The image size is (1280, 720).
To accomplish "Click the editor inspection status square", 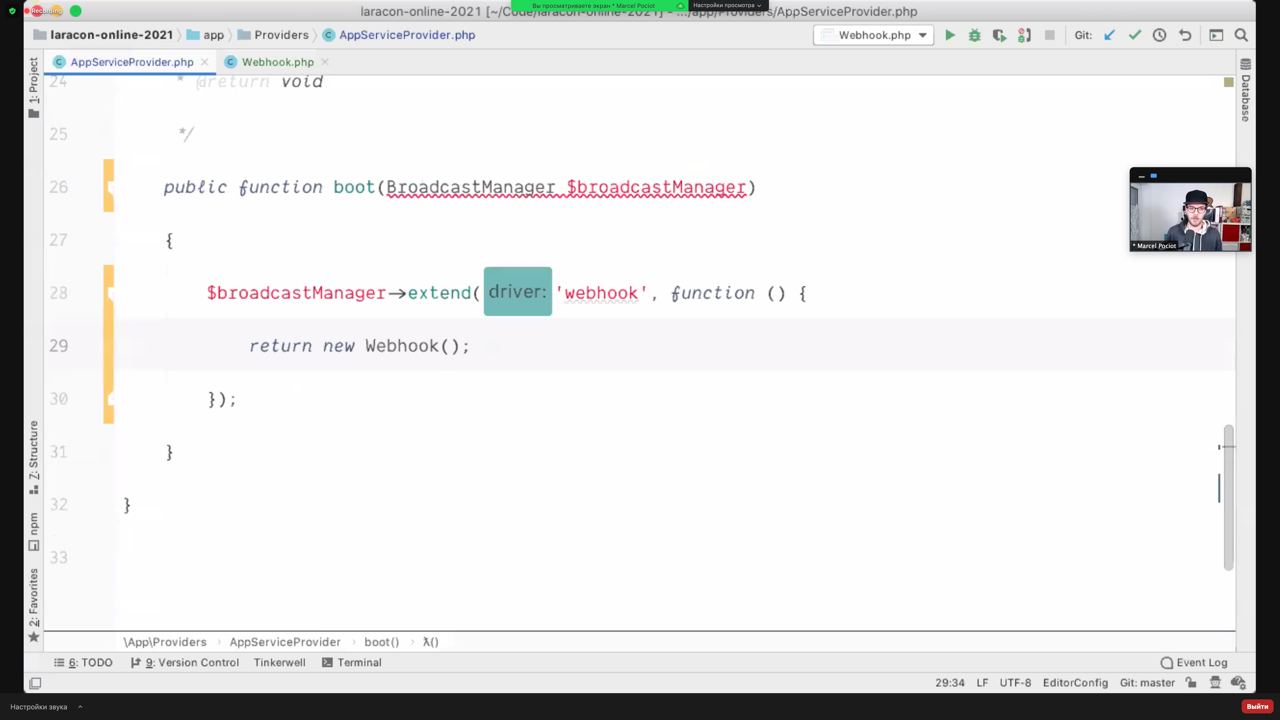I will point(1229,82).
